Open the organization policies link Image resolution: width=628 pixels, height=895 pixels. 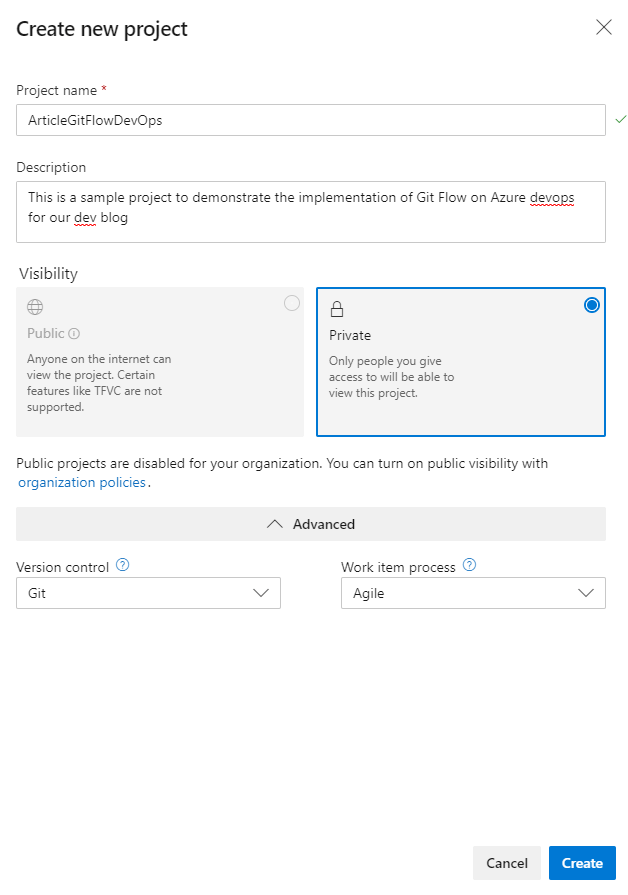coord(83,482)
